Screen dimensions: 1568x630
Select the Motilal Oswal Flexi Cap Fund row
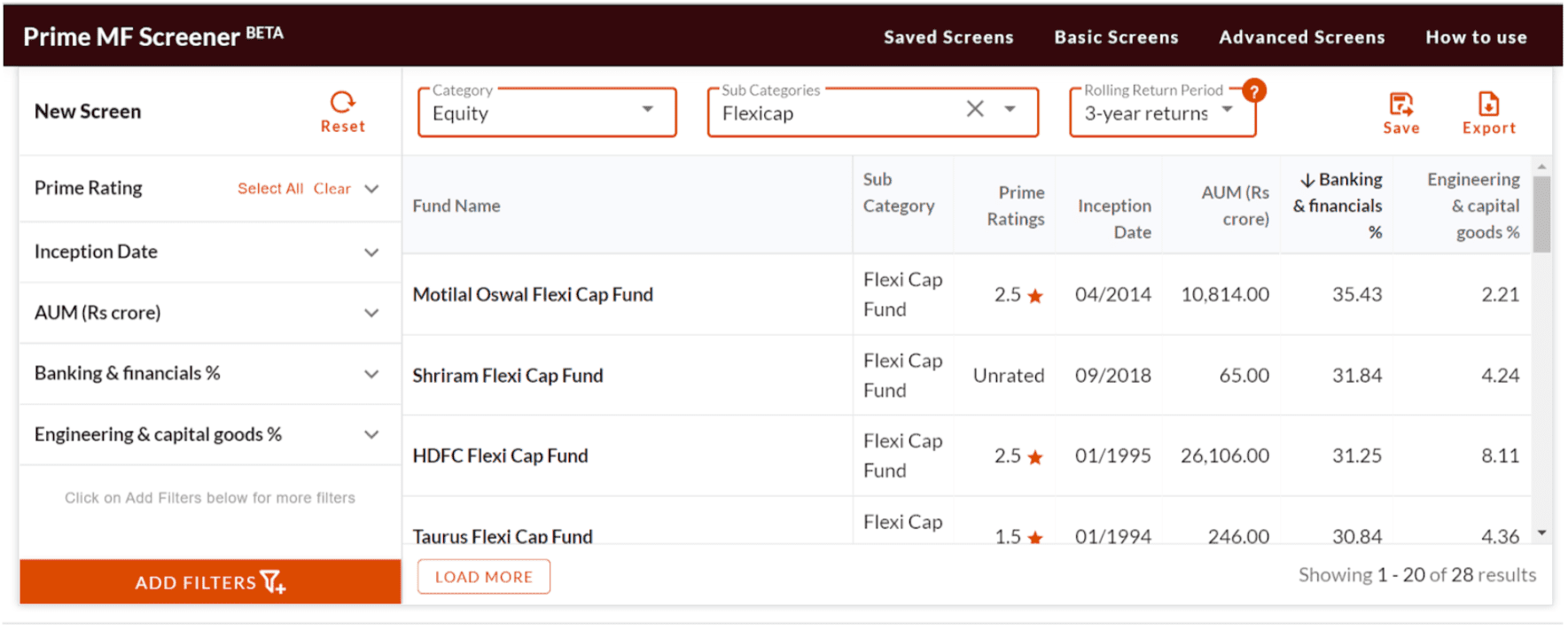[966, 294]
